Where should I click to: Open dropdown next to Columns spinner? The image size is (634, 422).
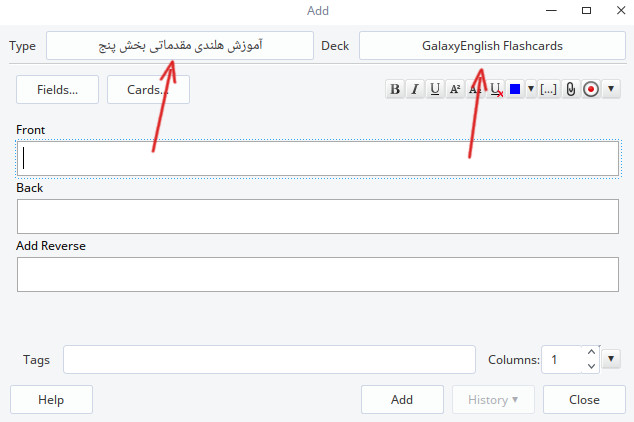tap(612, 359)
